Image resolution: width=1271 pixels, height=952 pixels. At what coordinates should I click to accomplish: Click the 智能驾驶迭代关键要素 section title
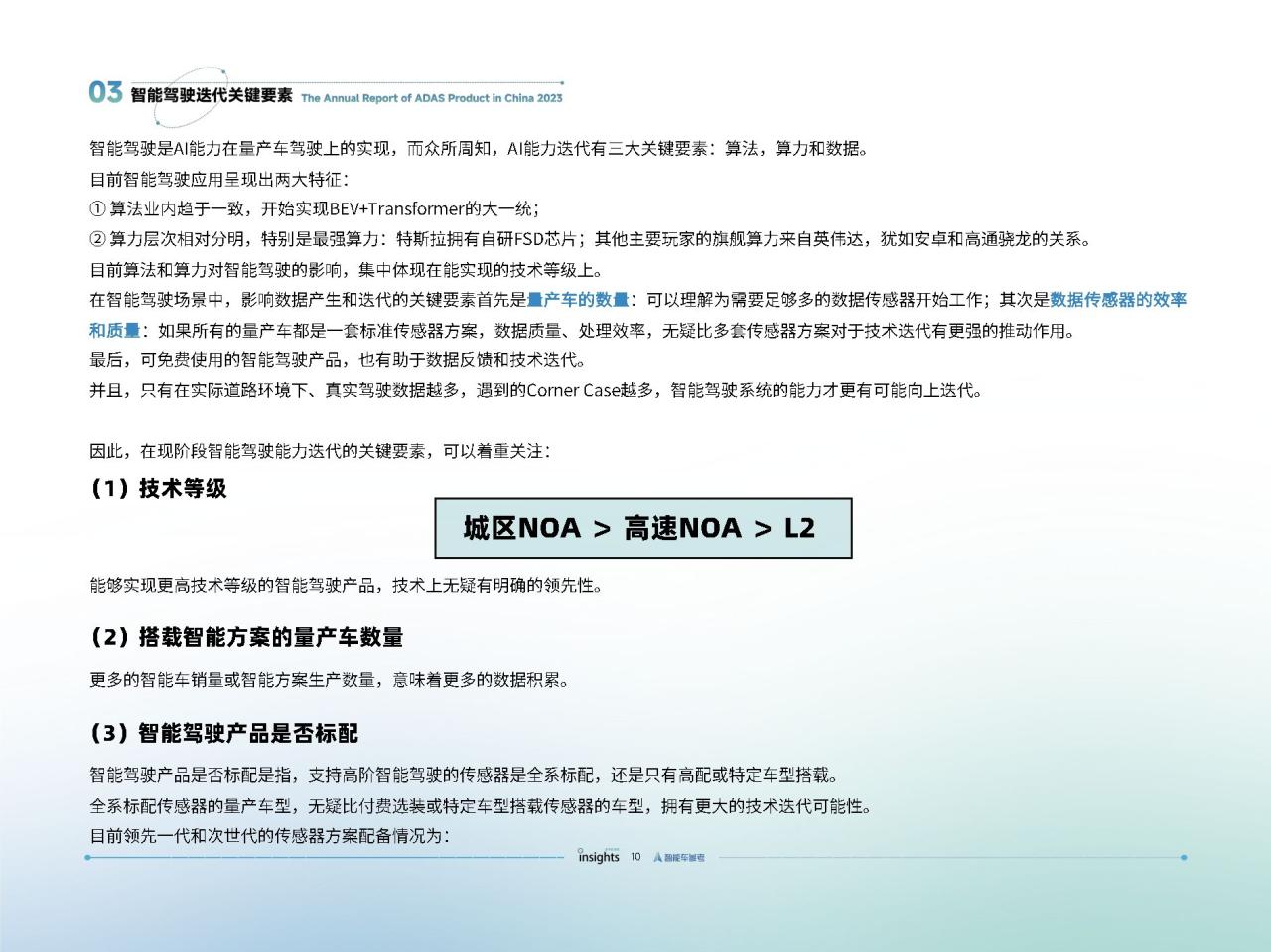coord(212,95)
